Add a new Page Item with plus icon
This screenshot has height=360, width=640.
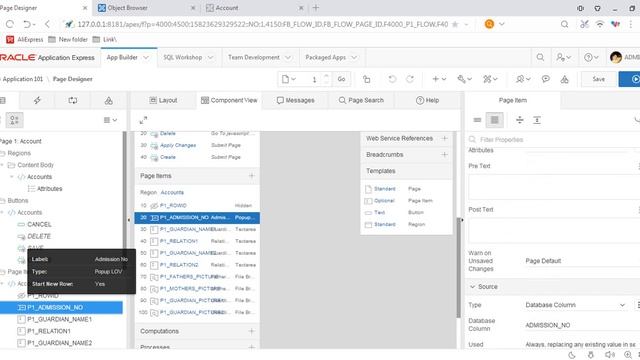[251, 176]
